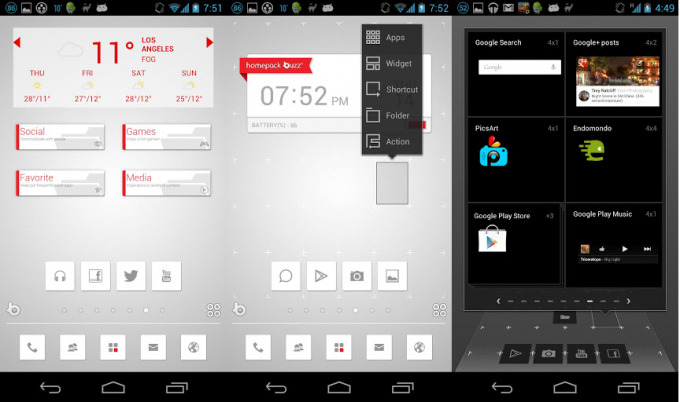
Task: Select Widget in the popup menu
Action: [x=394, y=64]
